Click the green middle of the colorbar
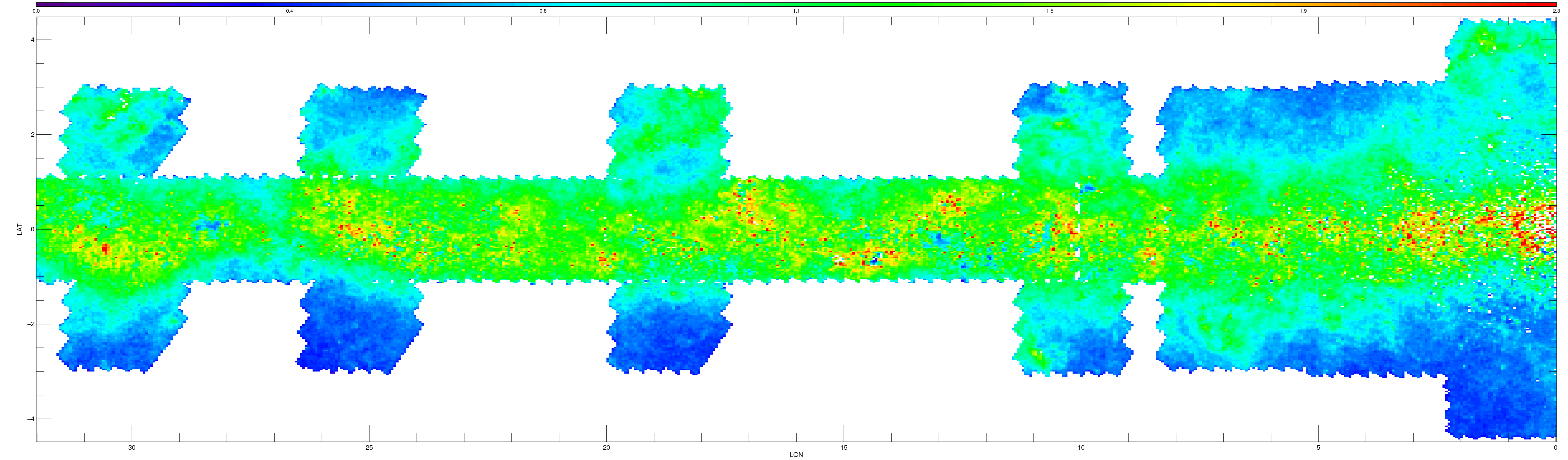The image size is (1568, 460). tap(796, 4)
